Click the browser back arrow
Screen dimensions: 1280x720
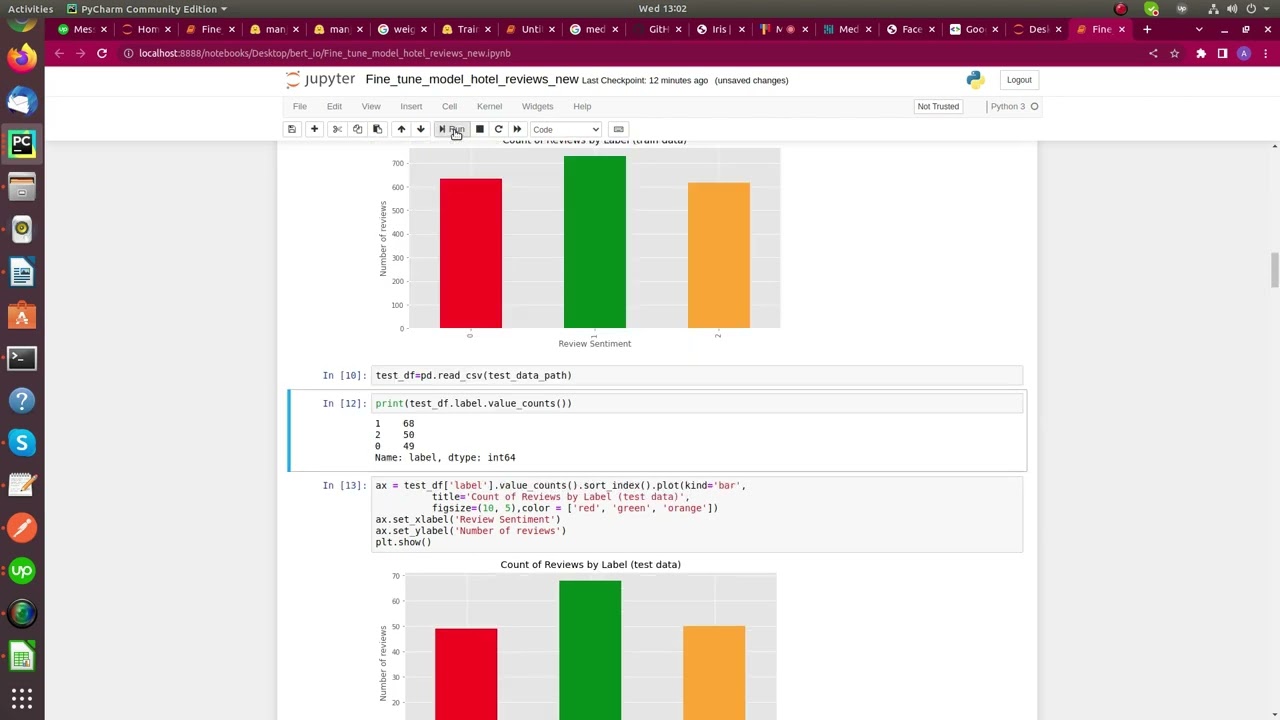pos(59,53)
